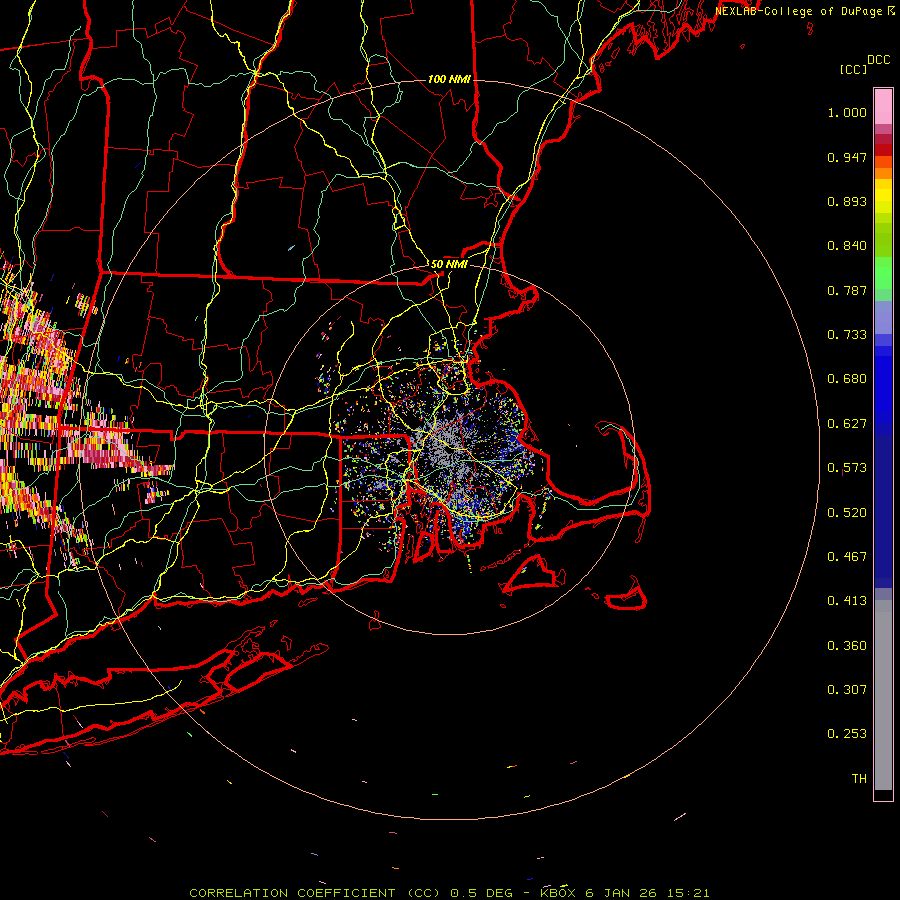Select the 0.893 scale value
This screenshot has height=900, width=900.
click(847, 201)
